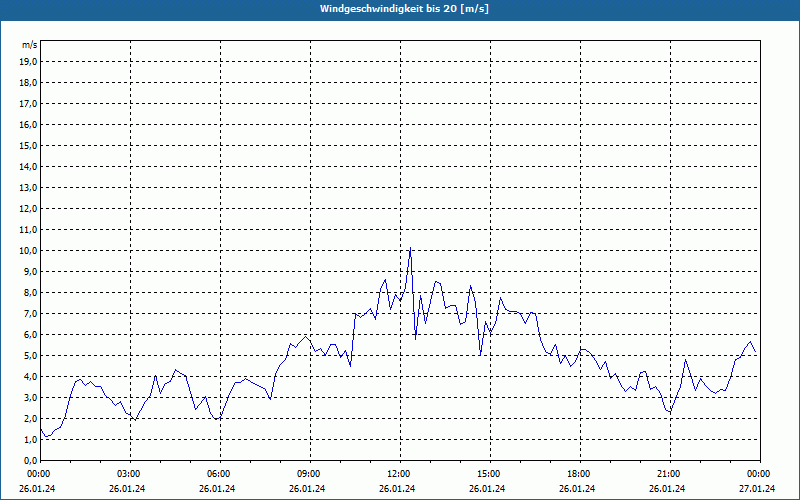Click the 19,0 y-axis value
The width and height of the screenshot is (800, 500).
tap(29, 62)
